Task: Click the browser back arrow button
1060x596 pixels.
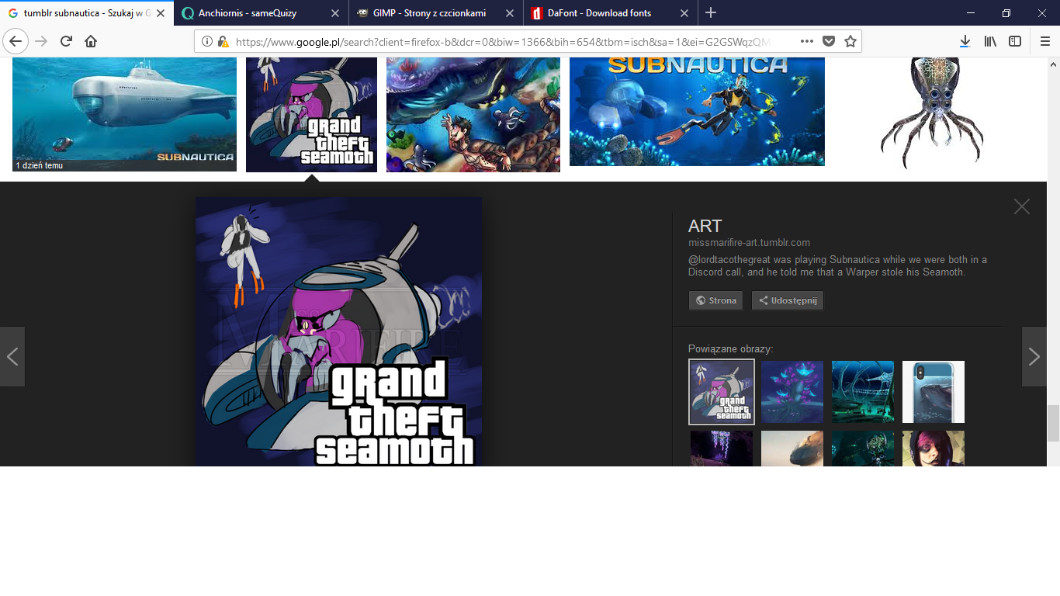Action: (x=15, y=41)
